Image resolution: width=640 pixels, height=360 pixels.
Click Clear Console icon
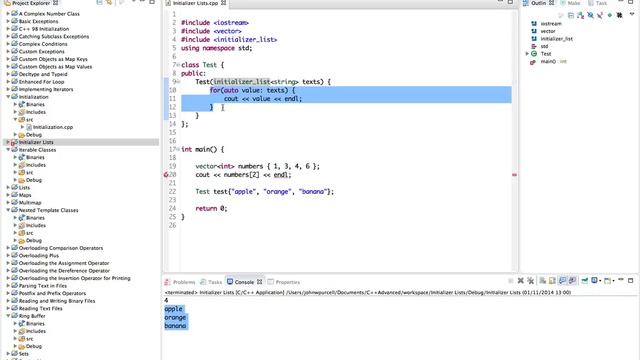click(x=542, y=281)
